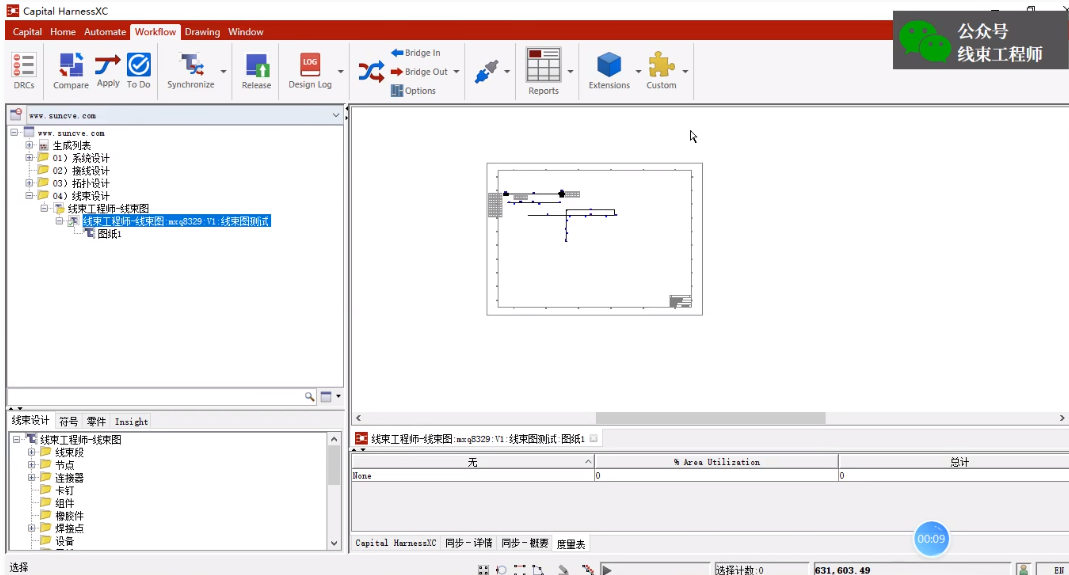Screen dimensions: 1069x575
Task: Select the Bridge Out command
Action: [419, 72]
